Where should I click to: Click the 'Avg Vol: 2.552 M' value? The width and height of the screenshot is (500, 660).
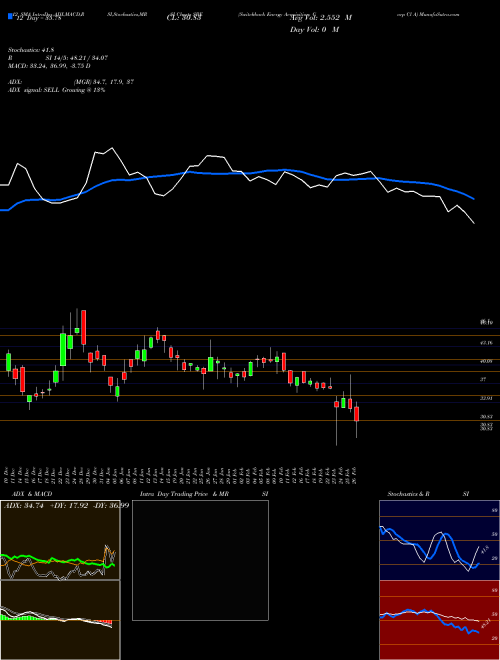click(321, 18)
